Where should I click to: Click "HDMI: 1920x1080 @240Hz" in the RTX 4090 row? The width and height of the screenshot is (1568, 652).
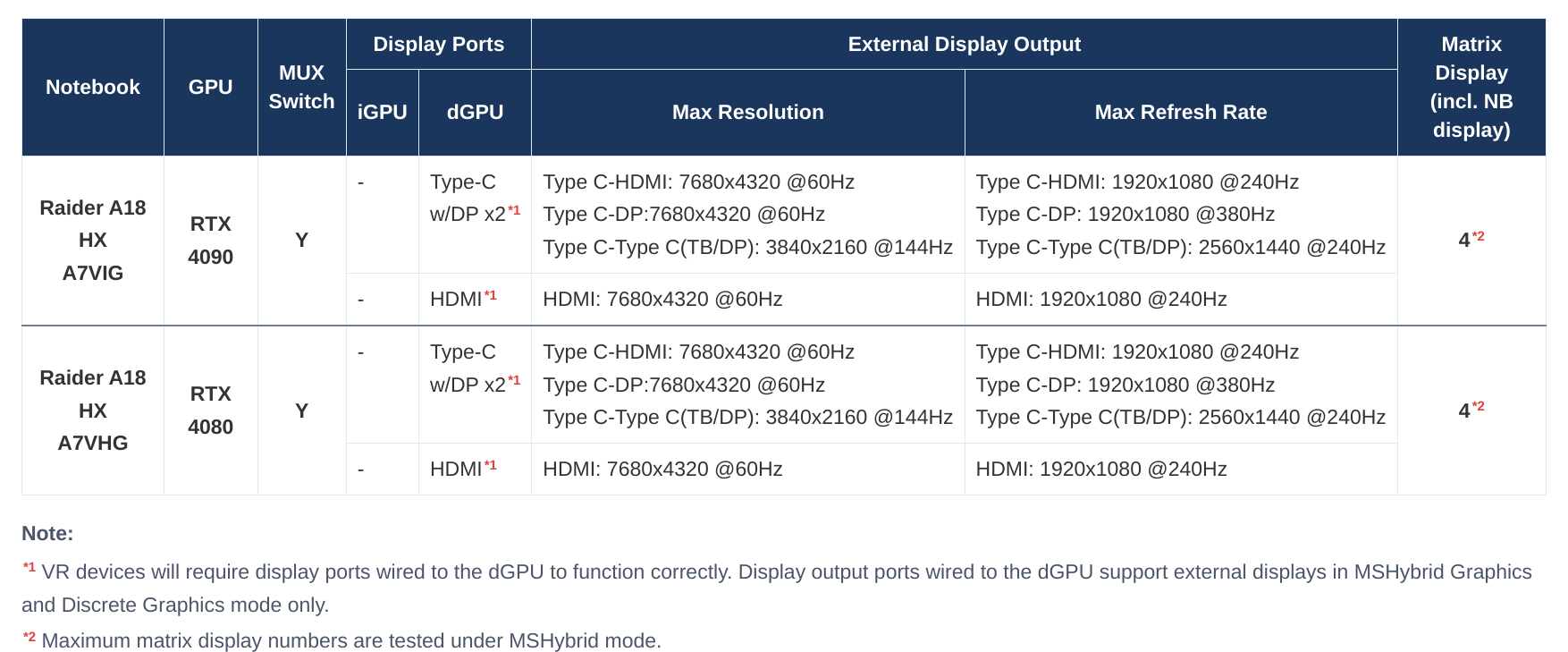pyautogui.click(x=1101, y=299)
